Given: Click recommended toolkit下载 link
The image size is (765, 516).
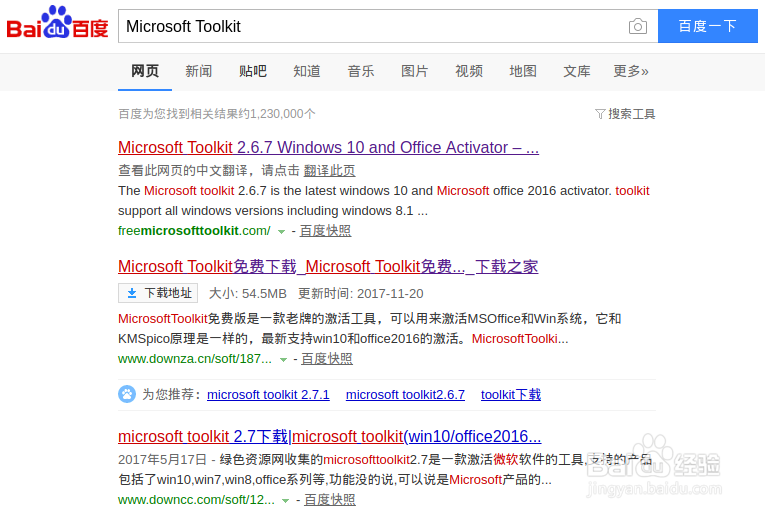Looking at the screenshot, I should tap(511, 395).
